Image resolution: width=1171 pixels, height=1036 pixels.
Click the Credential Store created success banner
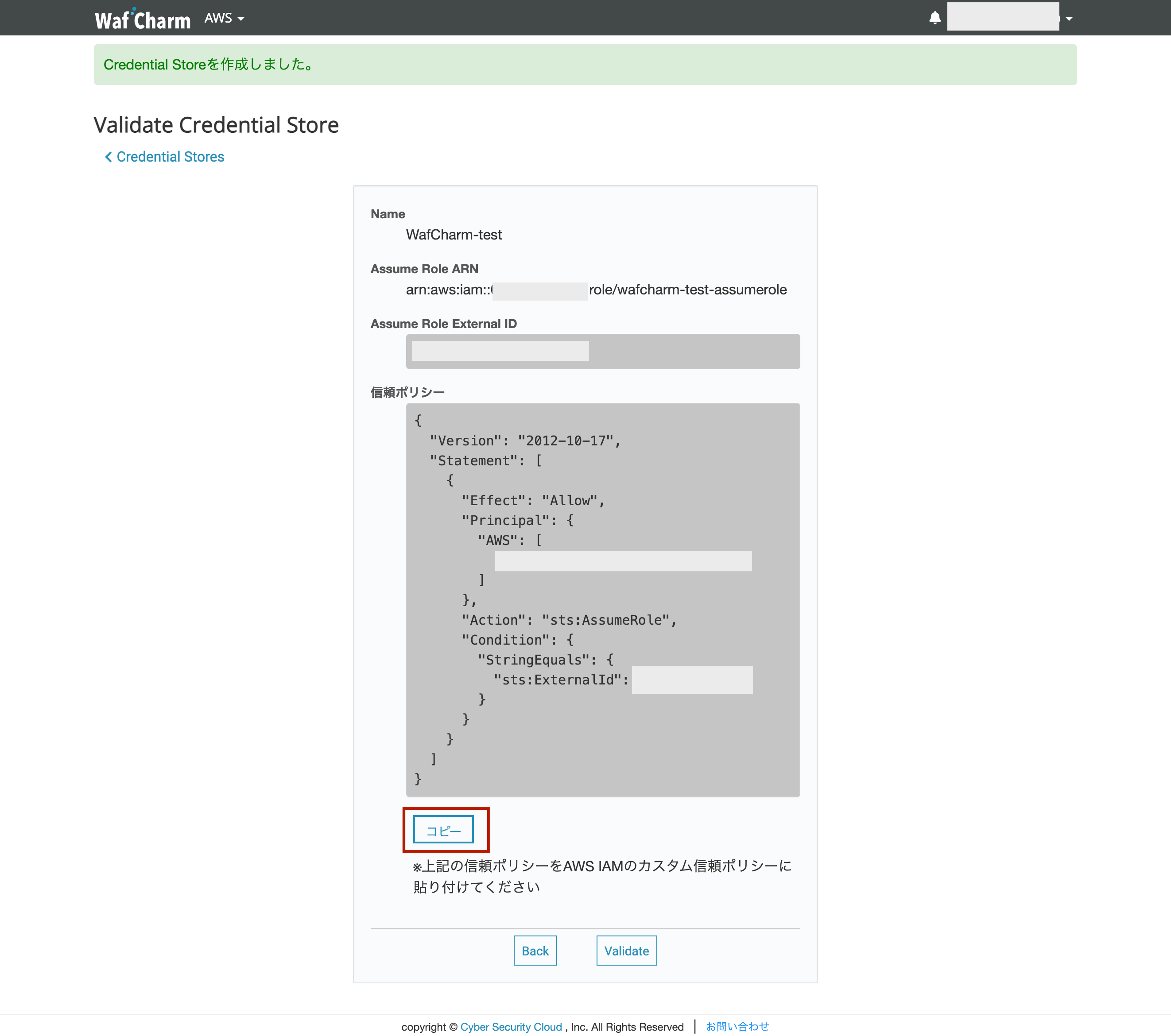point(584,65)
